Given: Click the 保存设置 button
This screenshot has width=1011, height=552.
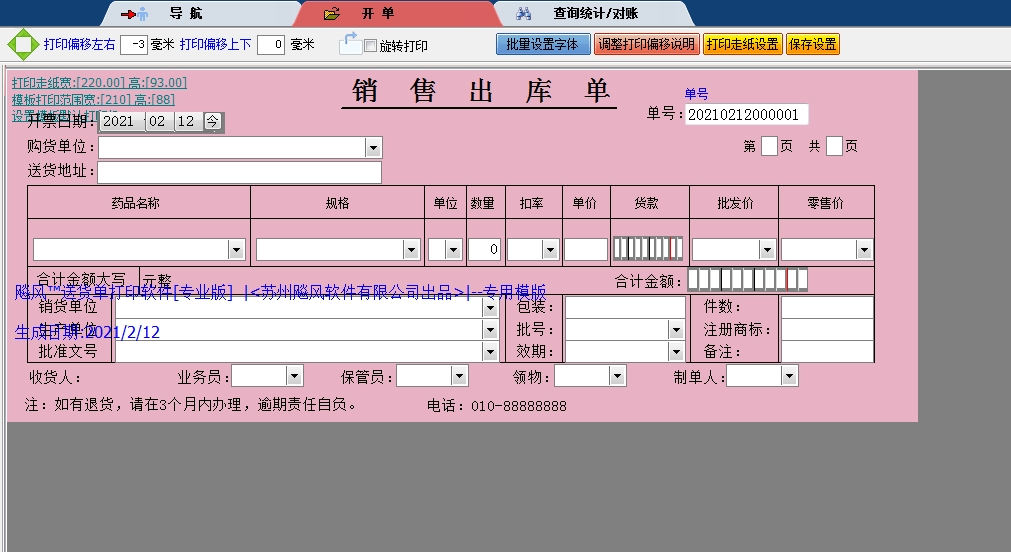Looking at the screenshot, I should coord(812,44).
